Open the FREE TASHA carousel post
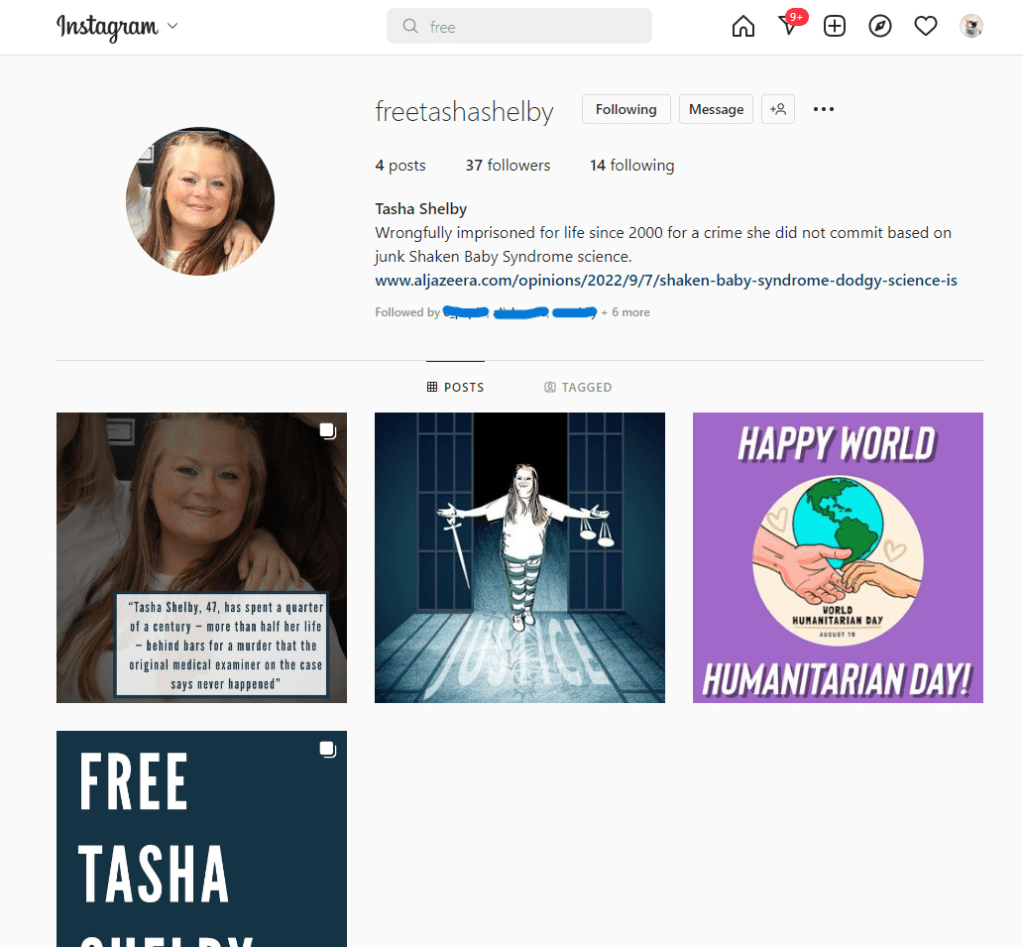1023x947 pixels. pyautogui.click(x=202, y=839)
